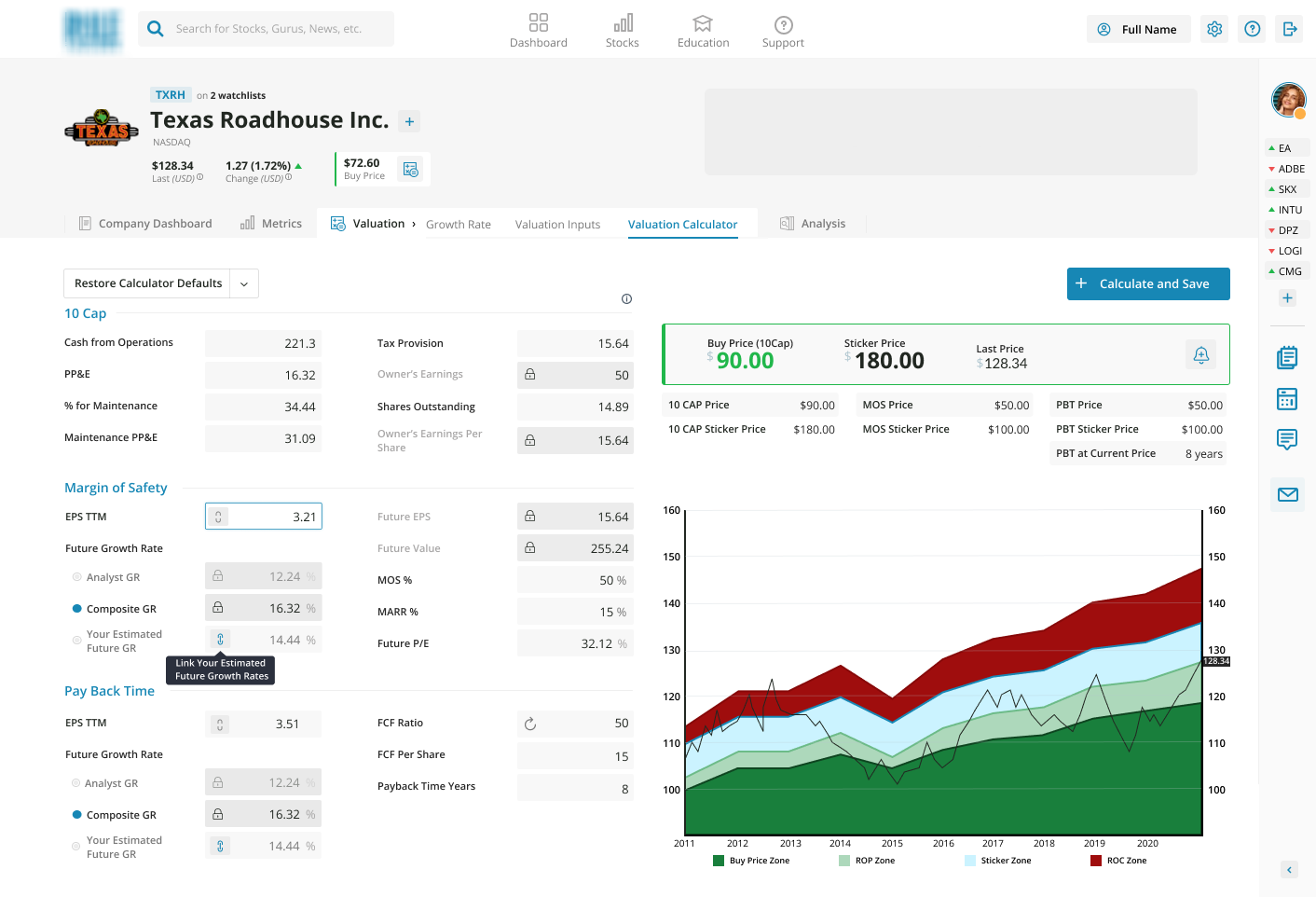The image size is (1316, 897).
Task: Switch to Company Dashboard tab
Action: 145,224
